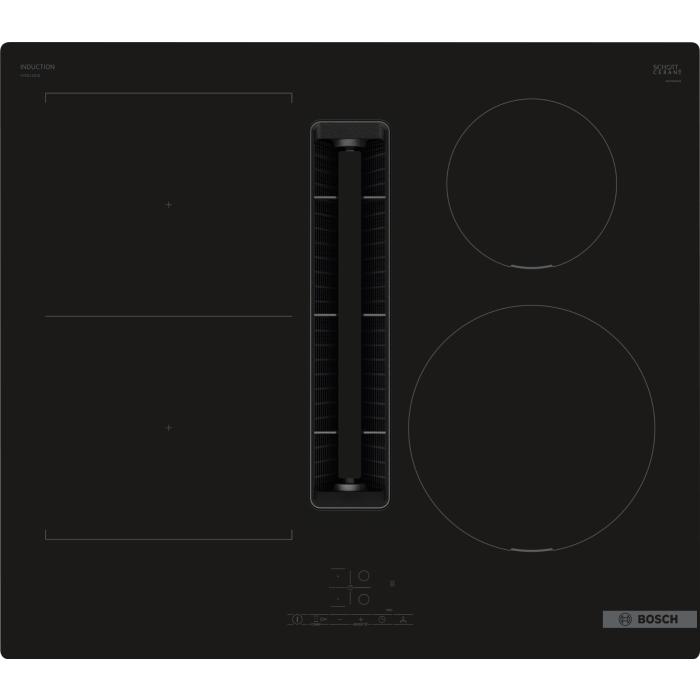
Task: Select the lower round zone selector
Action: 364,599
